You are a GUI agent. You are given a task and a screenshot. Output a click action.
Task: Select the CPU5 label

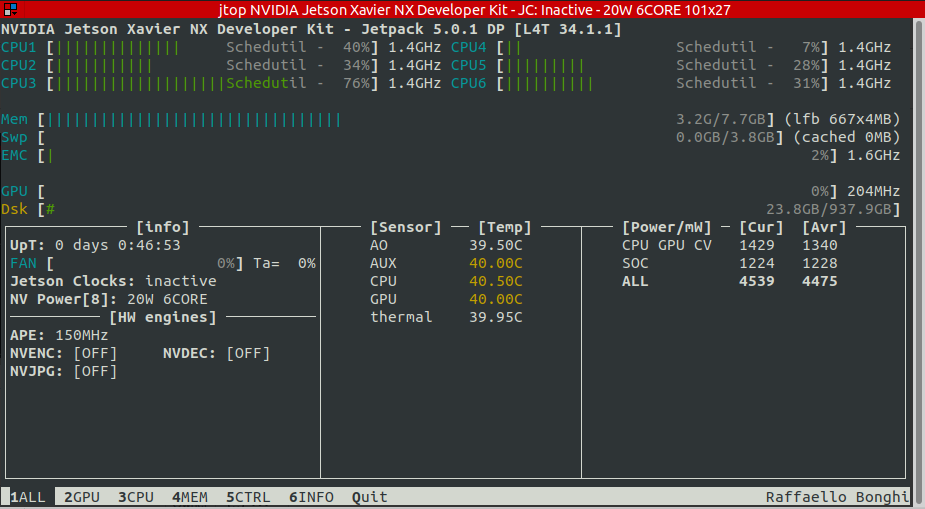click(x=469, y=65)
